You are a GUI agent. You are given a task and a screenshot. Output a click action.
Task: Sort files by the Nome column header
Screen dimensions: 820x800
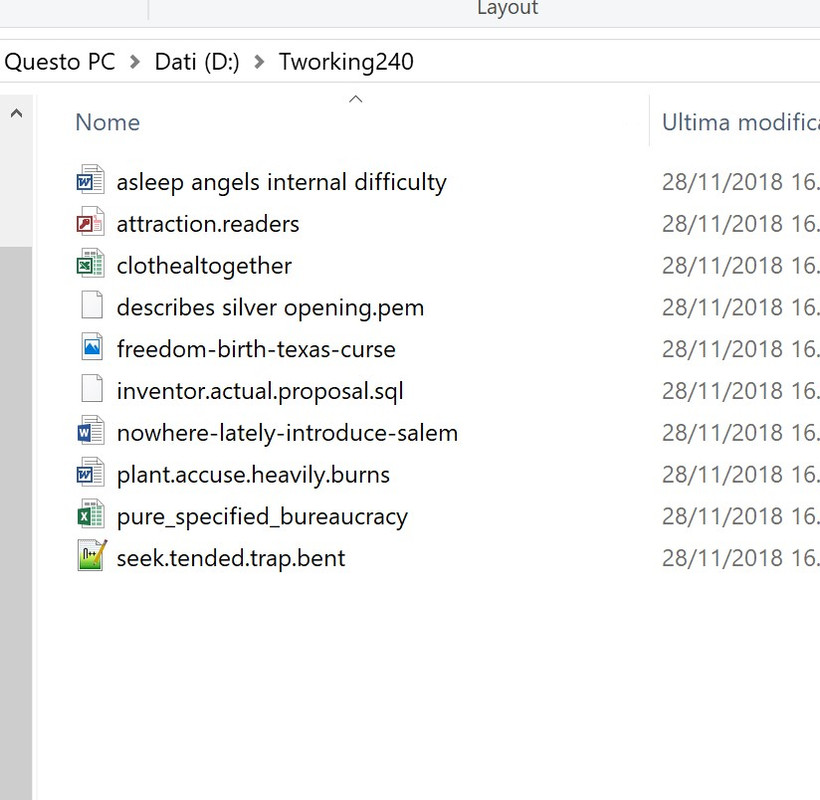[108, 122]
